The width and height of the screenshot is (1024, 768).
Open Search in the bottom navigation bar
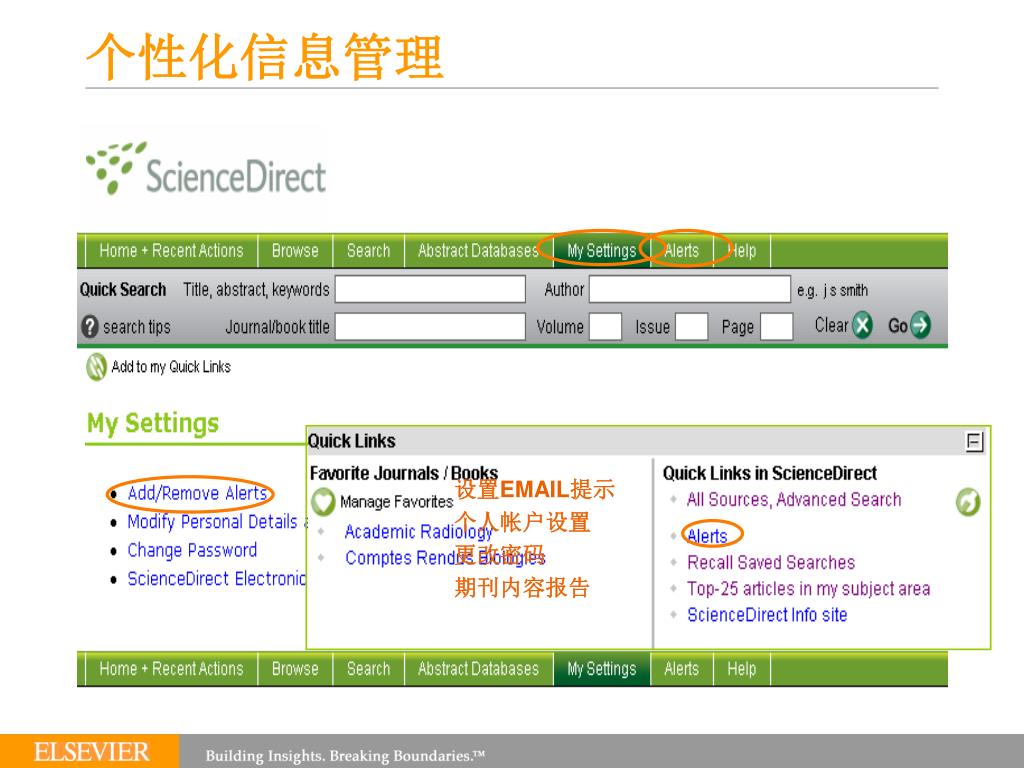pos(368,669)
